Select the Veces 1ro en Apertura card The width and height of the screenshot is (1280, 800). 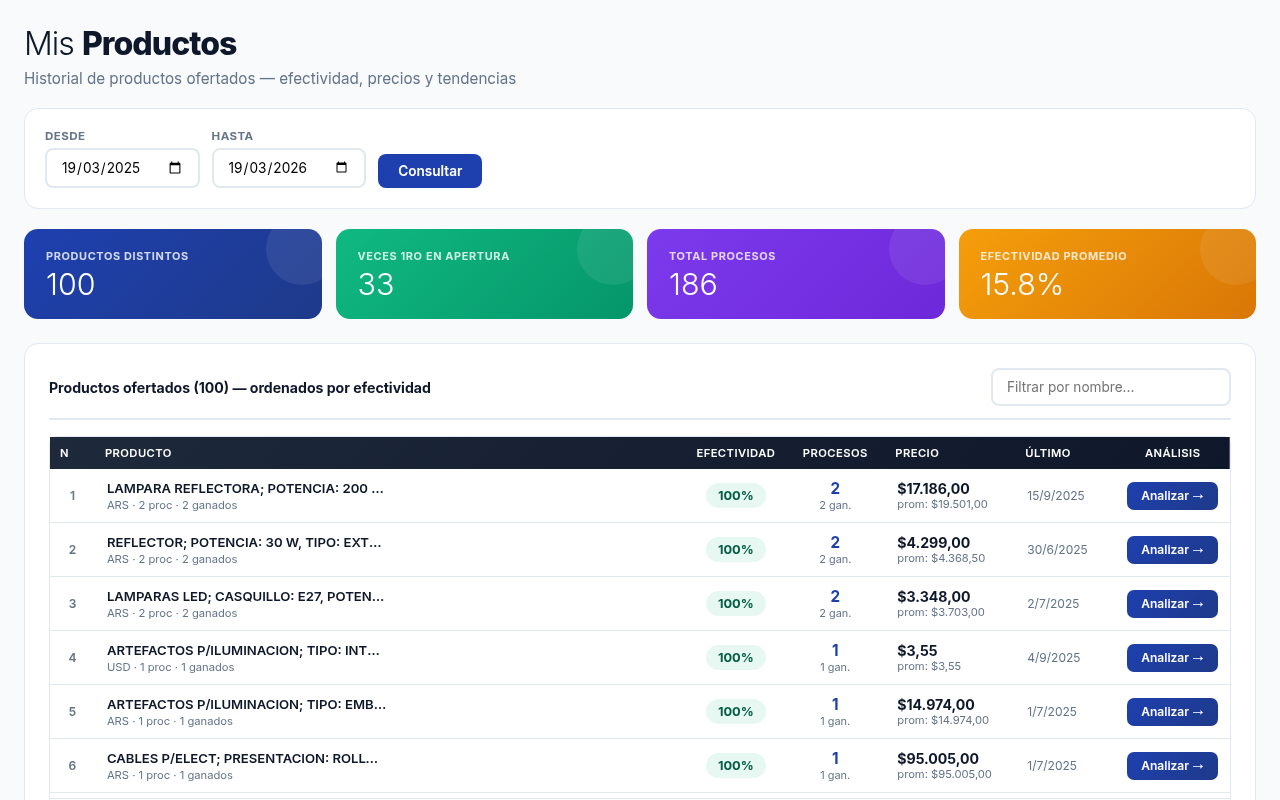484,274
